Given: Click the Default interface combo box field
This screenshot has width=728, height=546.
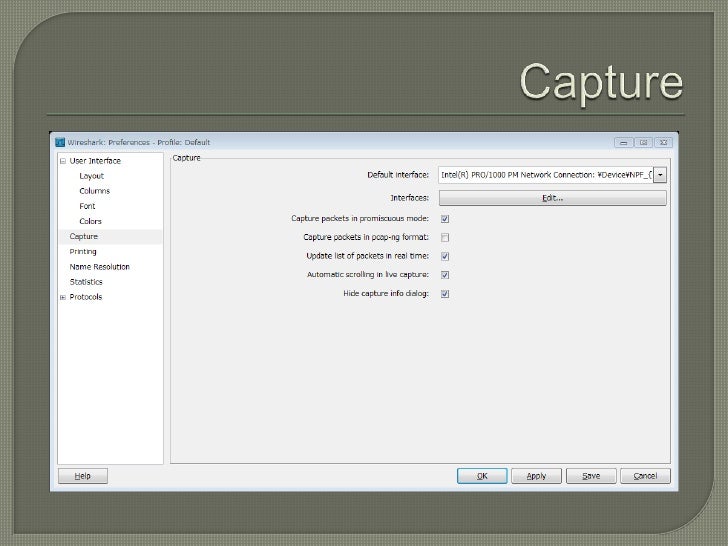Looking at the screenshot, I should (545, 175).
